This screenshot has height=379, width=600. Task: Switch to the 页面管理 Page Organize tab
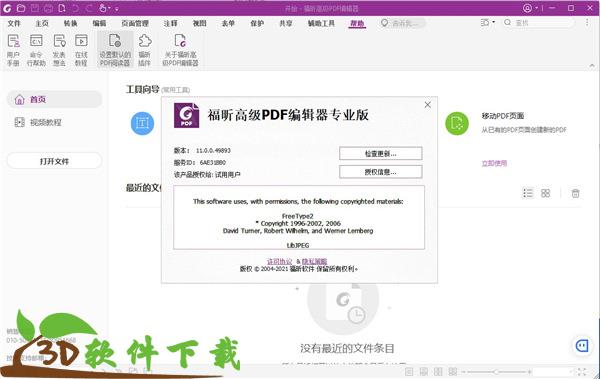tap(135, 23)
